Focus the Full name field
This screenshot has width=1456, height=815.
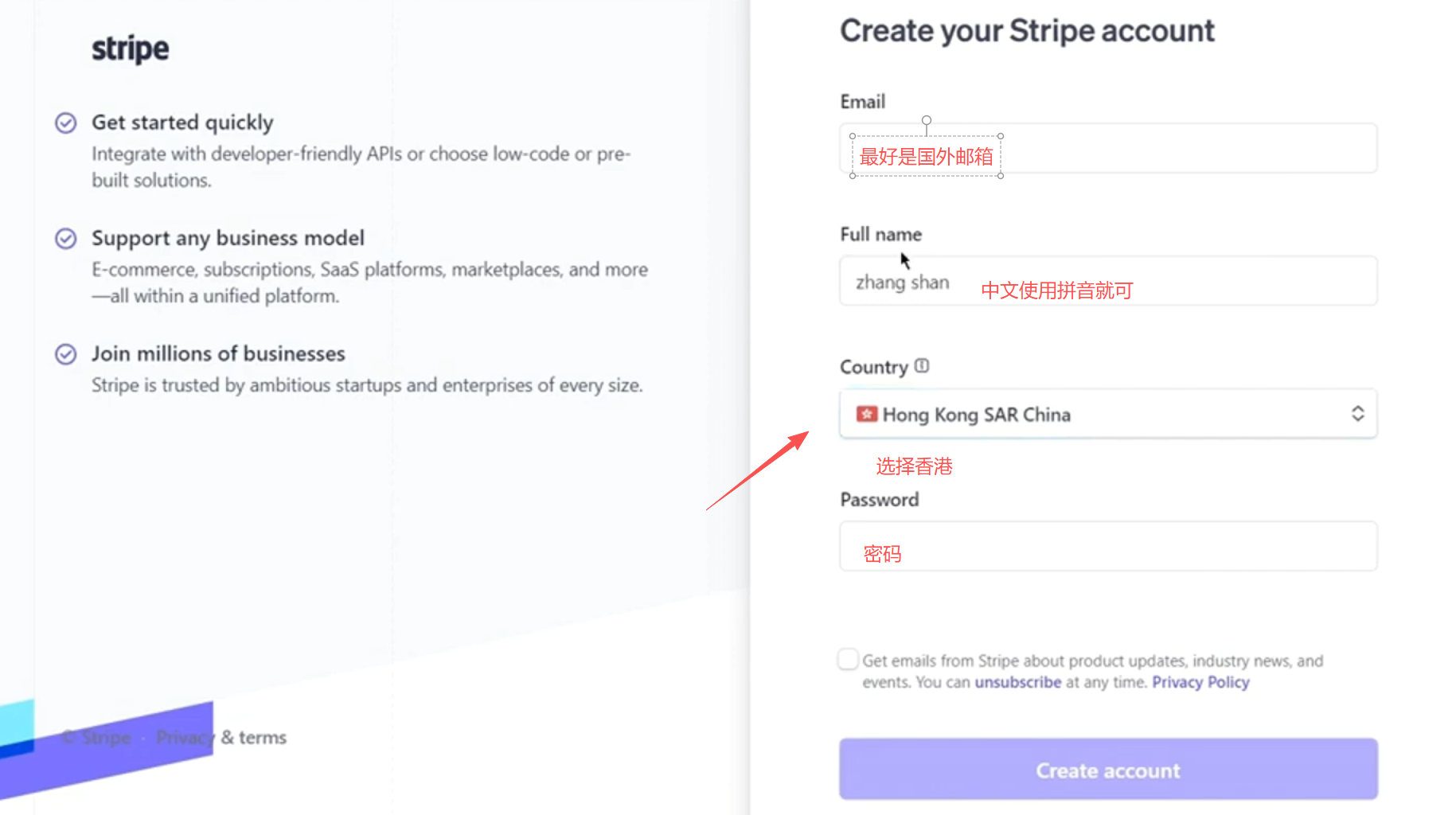[x=1108, y=281]
